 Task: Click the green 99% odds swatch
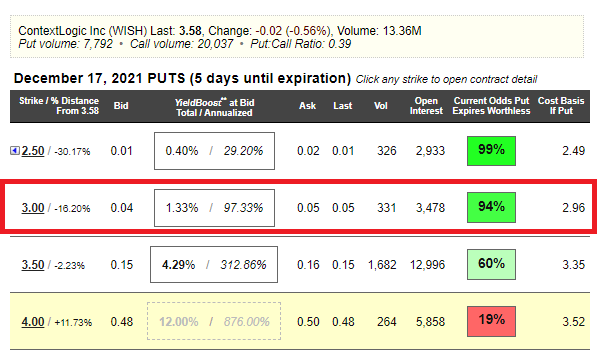coord(491,151)
